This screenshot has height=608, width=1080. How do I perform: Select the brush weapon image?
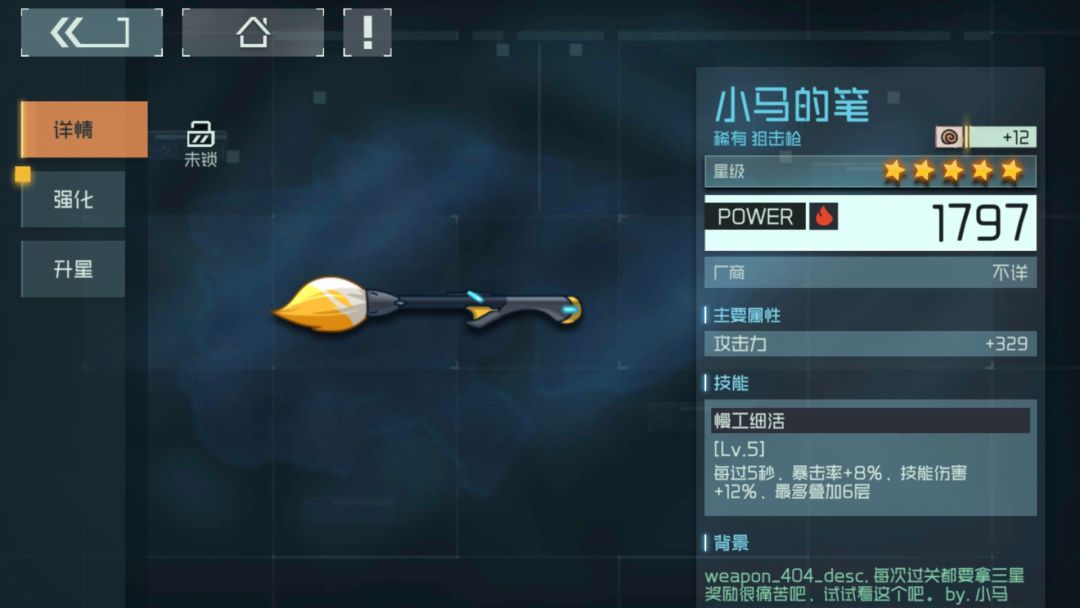tap(427, 304)
